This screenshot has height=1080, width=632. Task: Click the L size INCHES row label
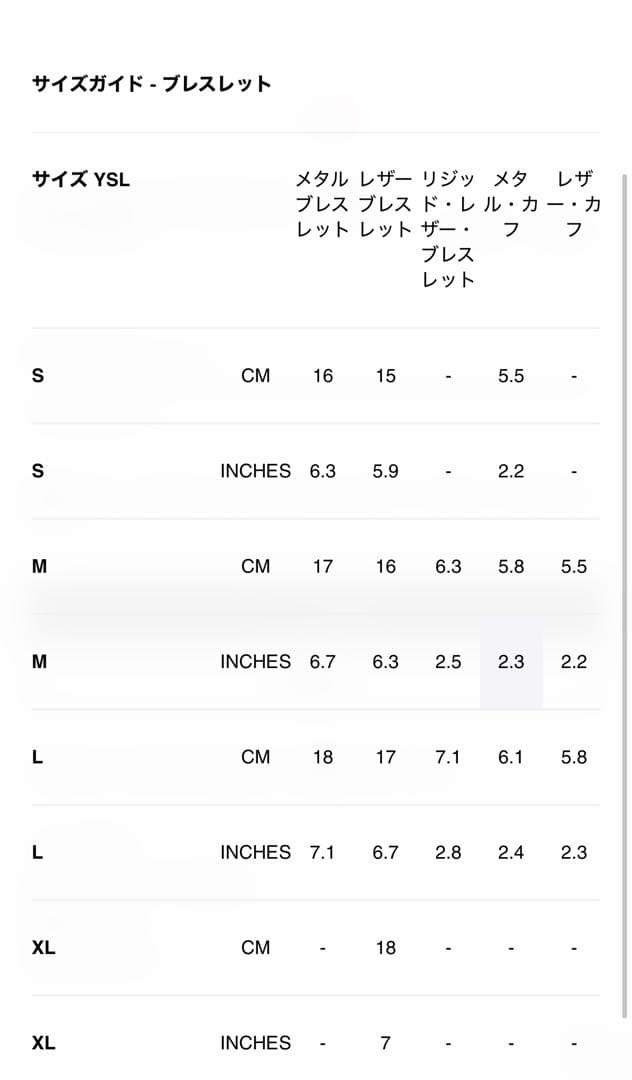[x=37, y=853]
